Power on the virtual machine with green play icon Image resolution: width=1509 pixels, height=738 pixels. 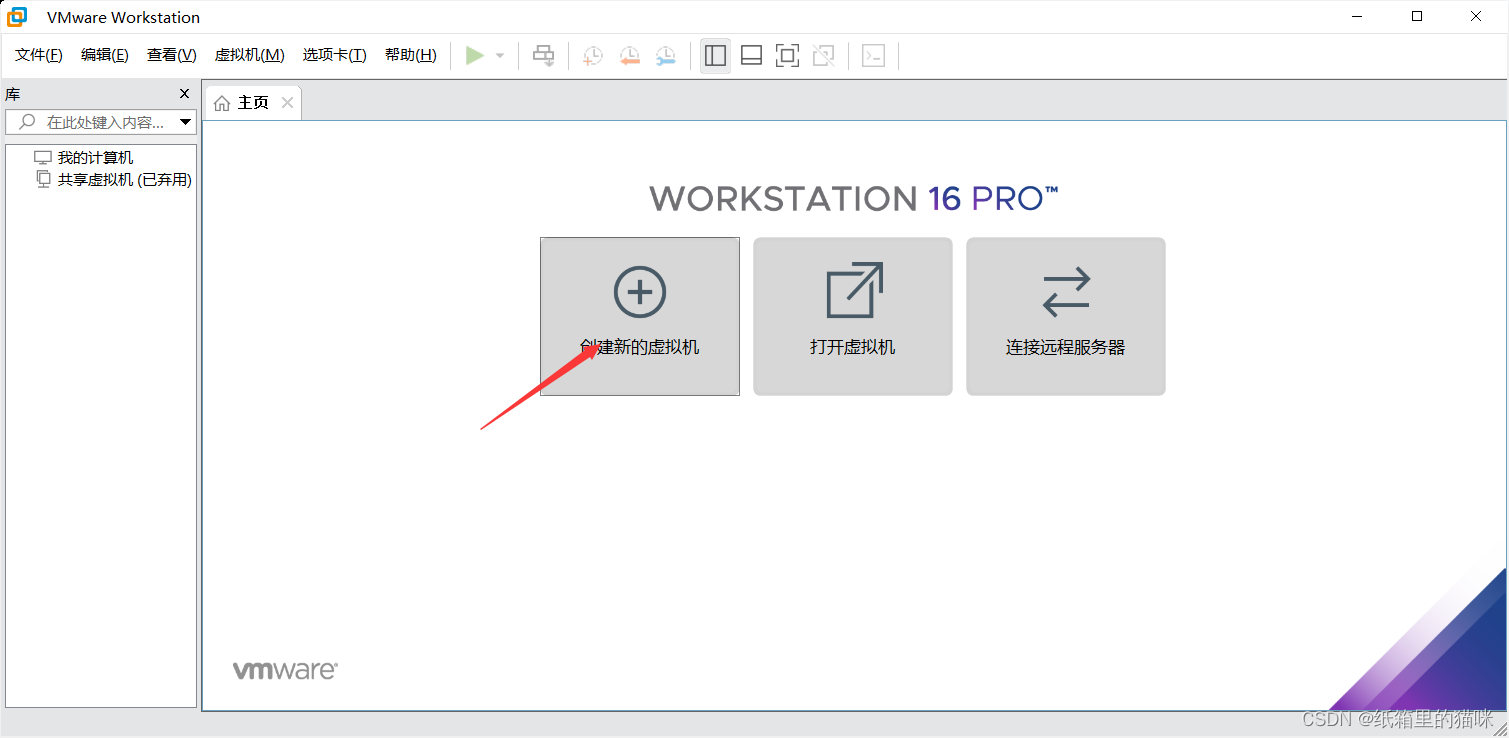[474, 55]
